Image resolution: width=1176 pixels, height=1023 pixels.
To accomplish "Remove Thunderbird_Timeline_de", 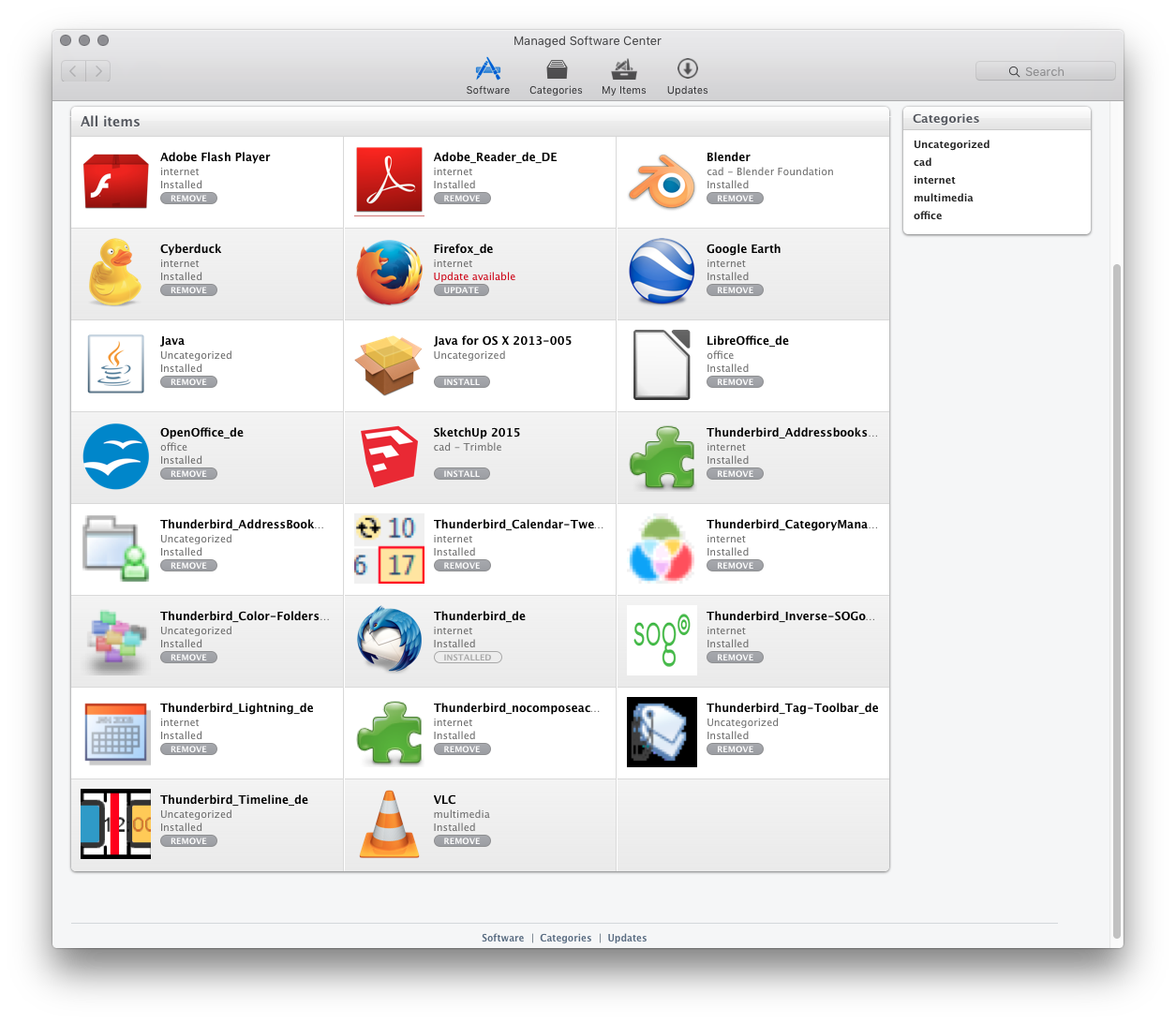I will [x=188, y=841].
